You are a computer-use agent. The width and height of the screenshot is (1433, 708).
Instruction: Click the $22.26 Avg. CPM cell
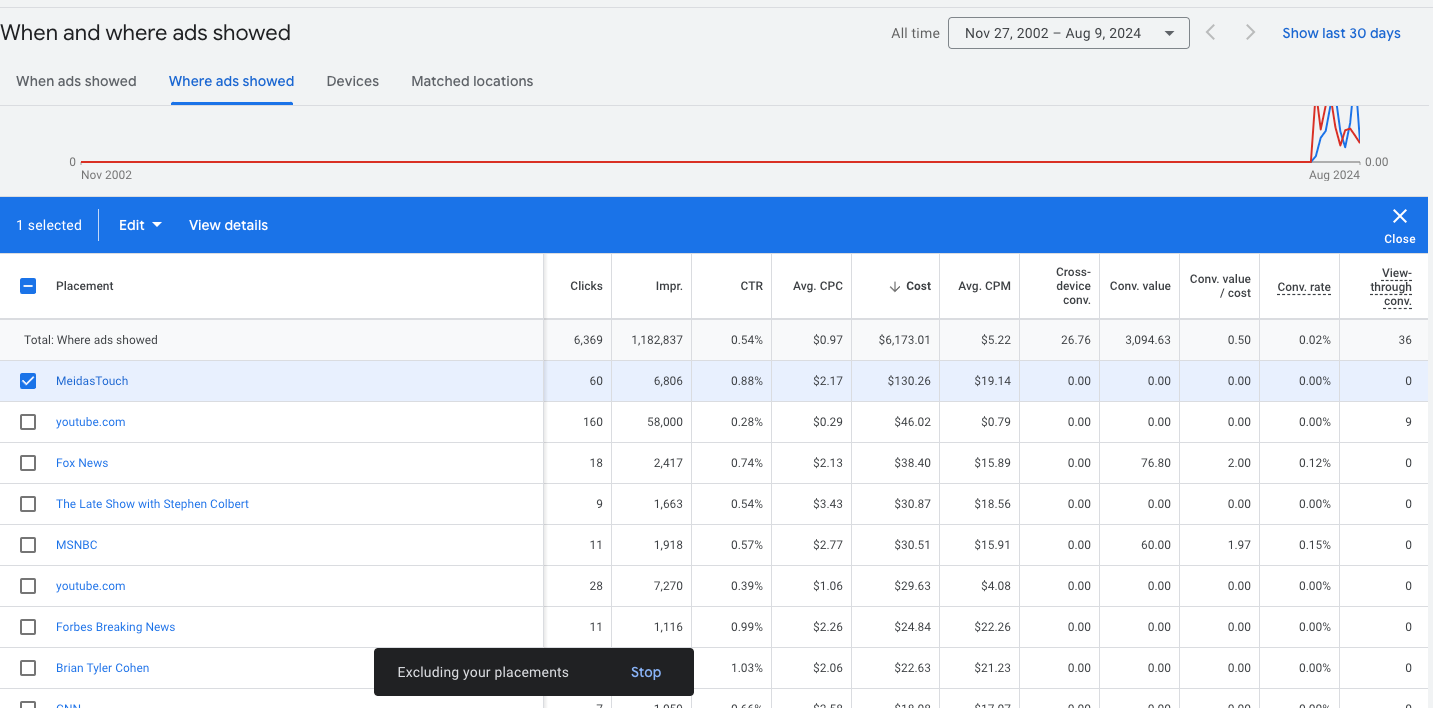[x=991, y=627]
